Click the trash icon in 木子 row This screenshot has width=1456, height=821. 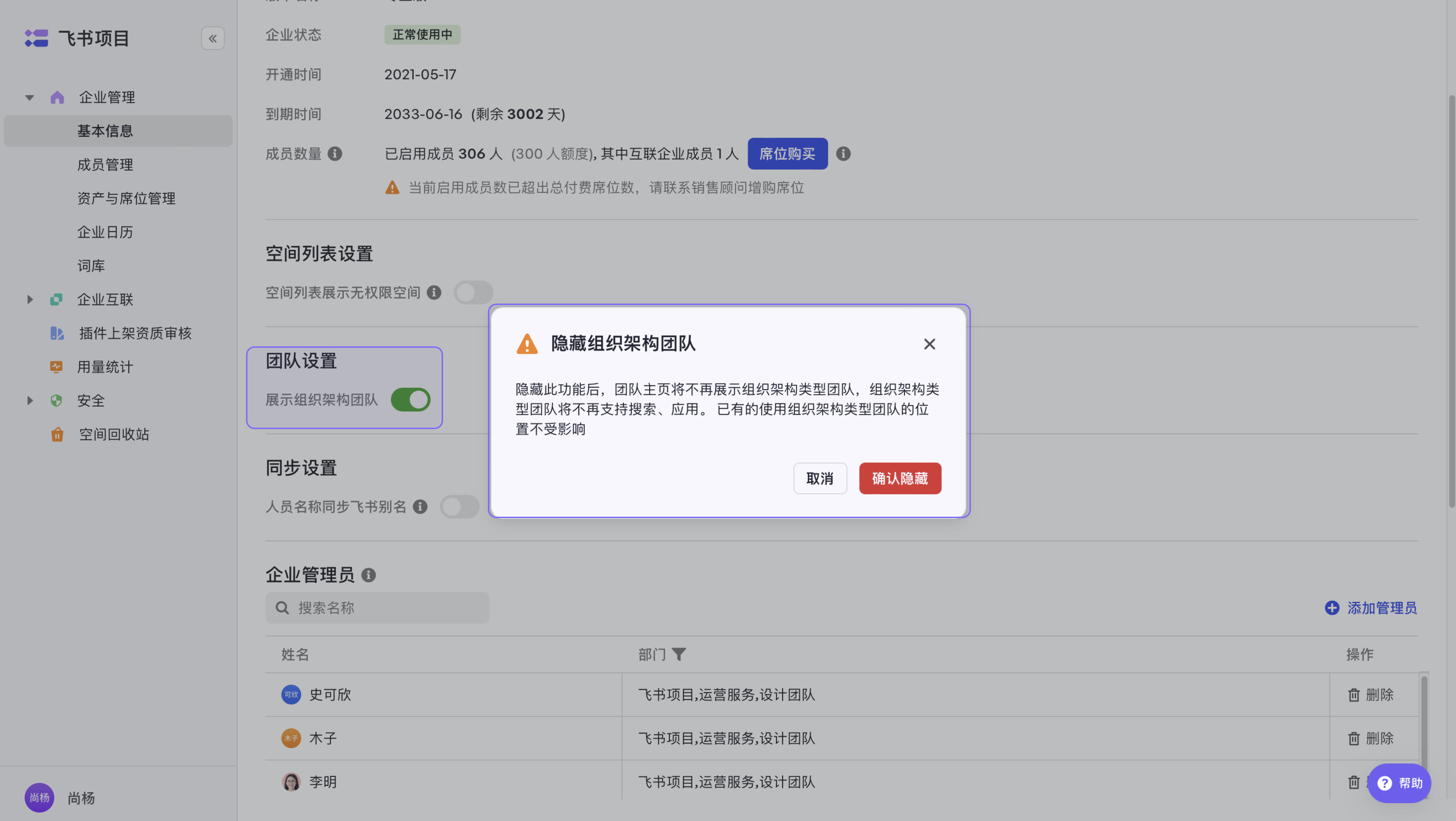tap(1354, 738)
